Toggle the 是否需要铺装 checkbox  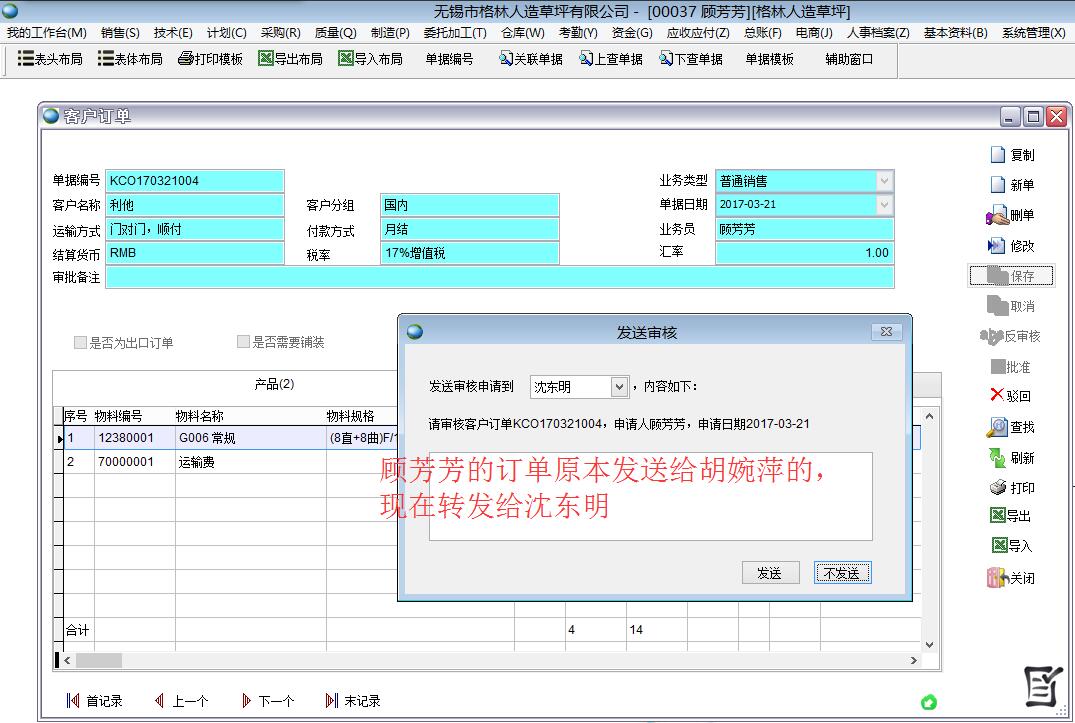point(243,342)
